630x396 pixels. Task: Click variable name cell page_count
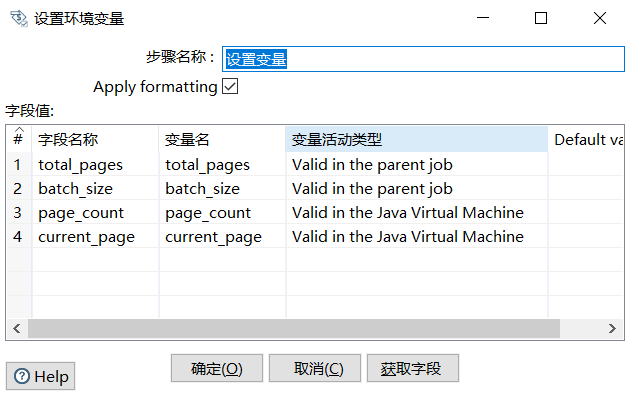(x=222, y=212)
